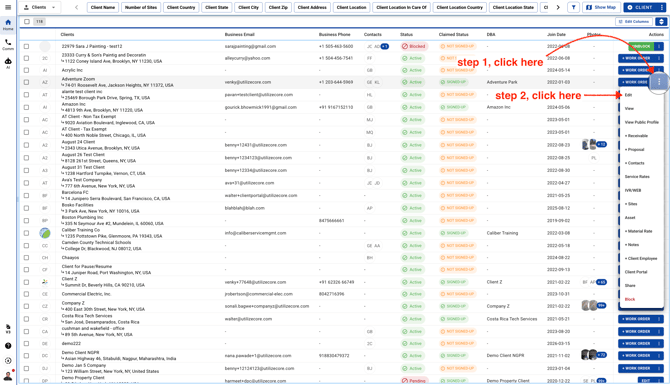Open the target icon in the sidebar
This screenshot has width=670, height=385.
(8, 361)
